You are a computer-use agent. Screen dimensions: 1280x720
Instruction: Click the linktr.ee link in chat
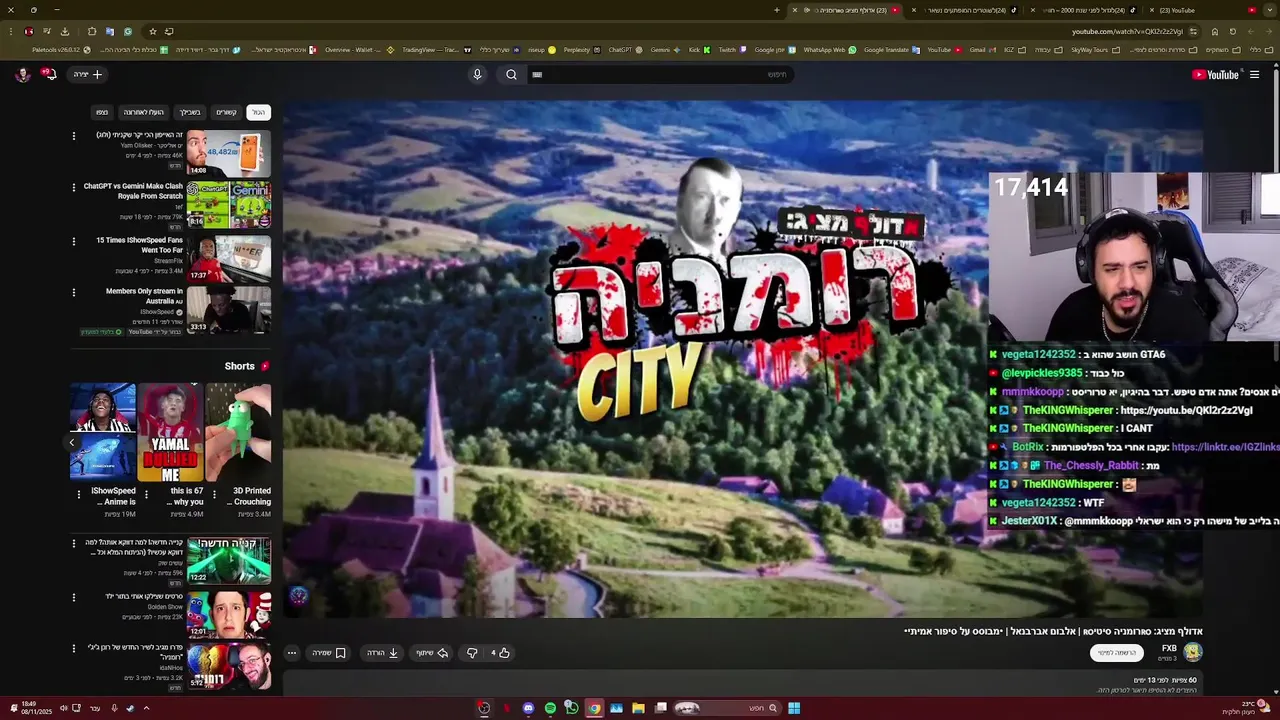point(1225,447)
